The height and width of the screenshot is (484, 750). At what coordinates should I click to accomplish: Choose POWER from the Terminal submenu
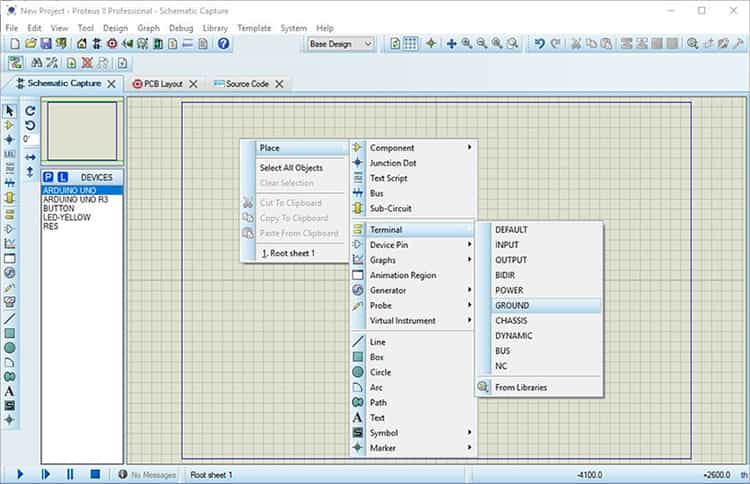pos(546,290)
